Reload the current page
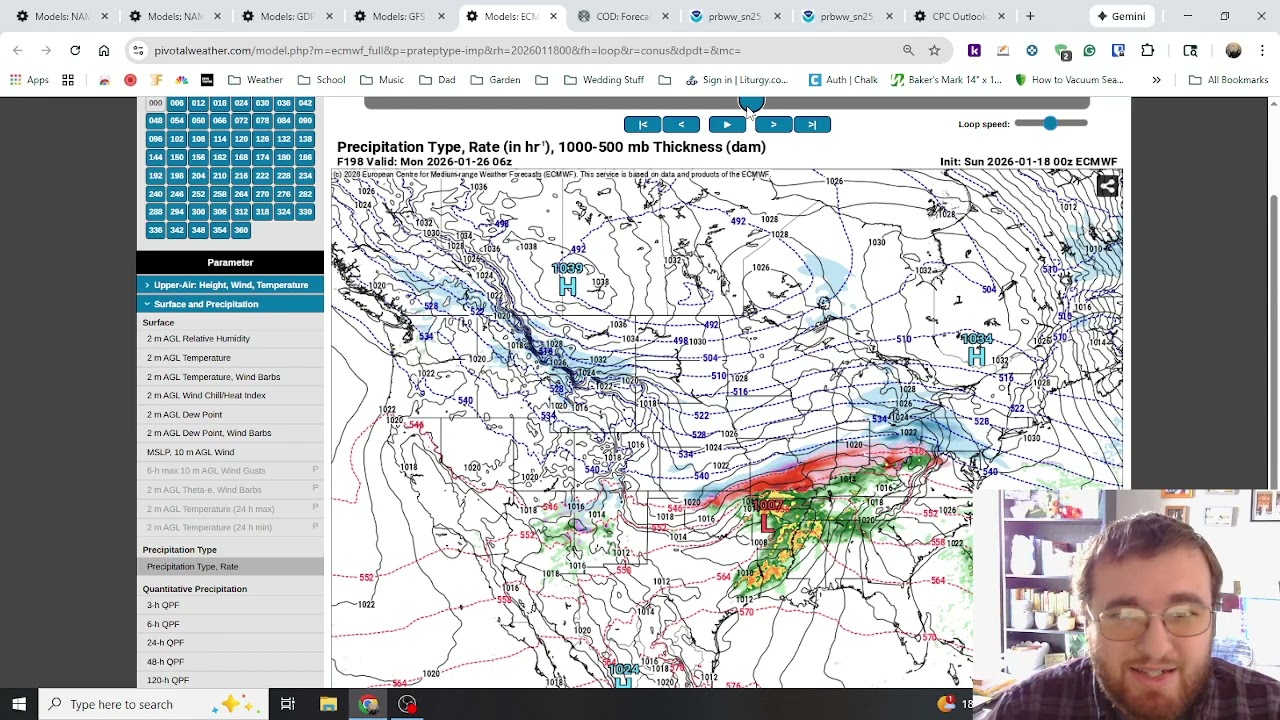The height and width of the screenshot is (720, 1280). pos(75,50)
